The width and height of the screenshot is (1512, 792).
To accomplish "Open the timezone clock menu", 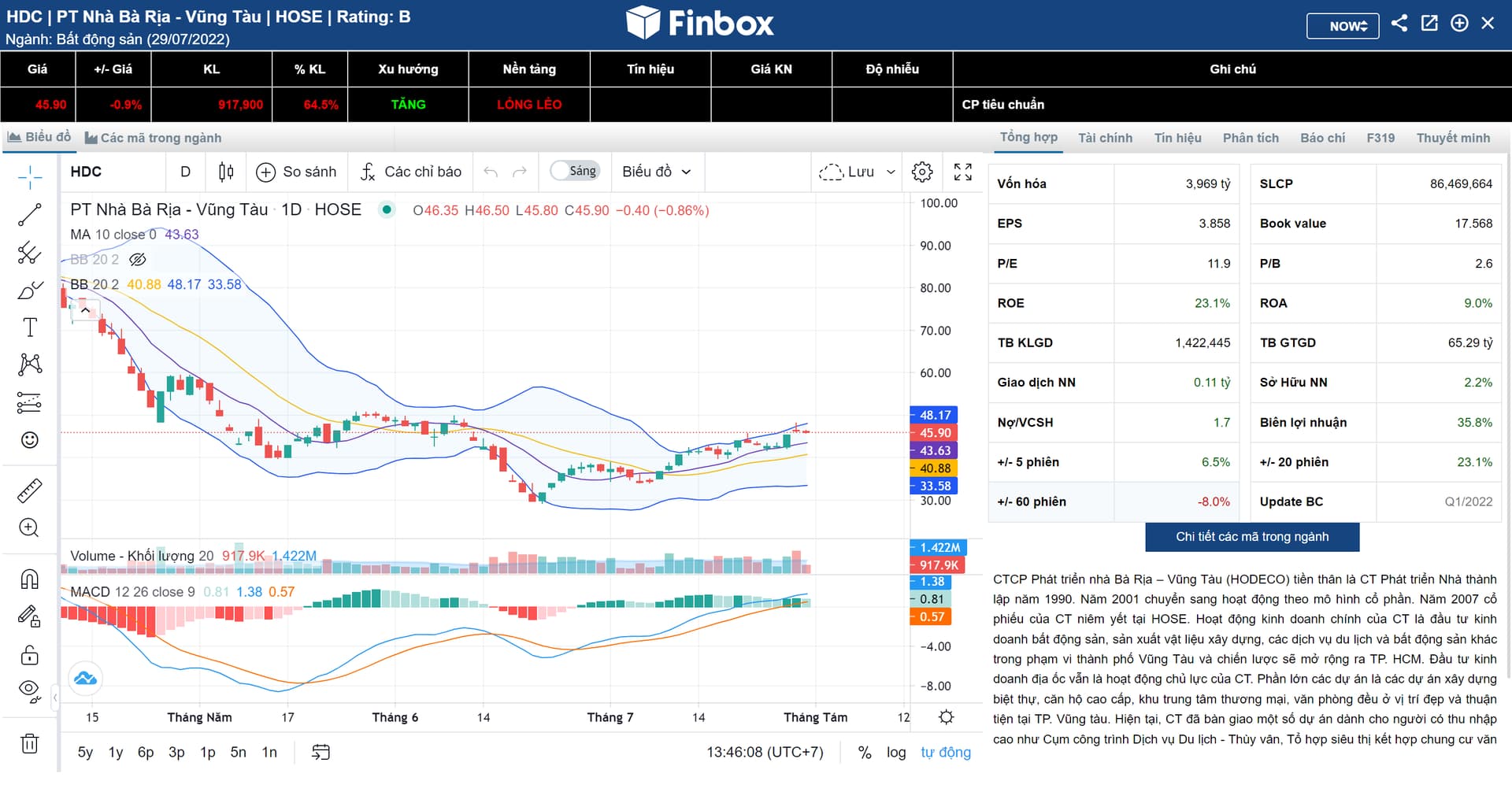I will (765, 753).
